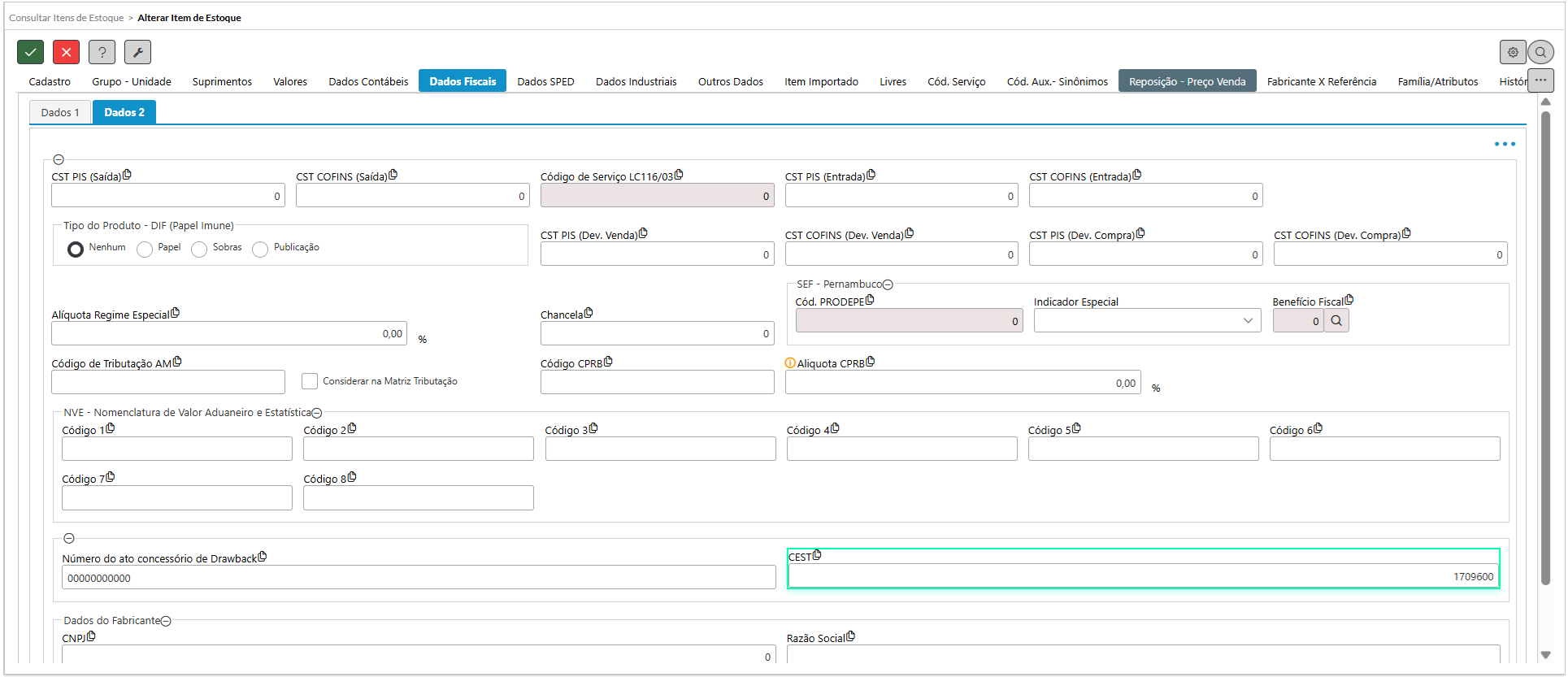Viewport: 1568px width, 677px height.
Task: Collapse the Dados do Fabricante section
Action: pyautogui.click(x=166, y=621)
